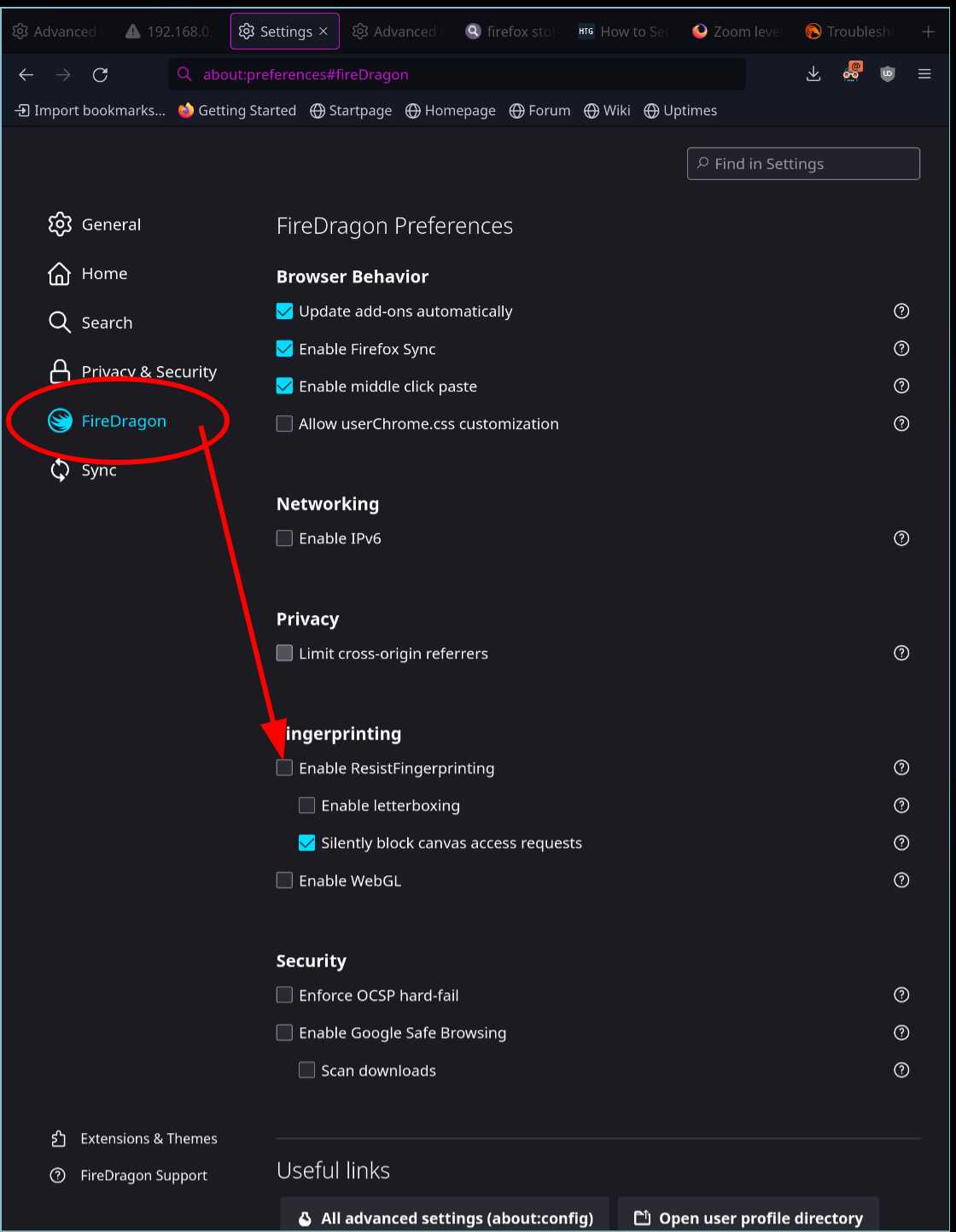The image size is (956, 1232).
Task: Open General settings category
Action: click(x=95, y=224)
